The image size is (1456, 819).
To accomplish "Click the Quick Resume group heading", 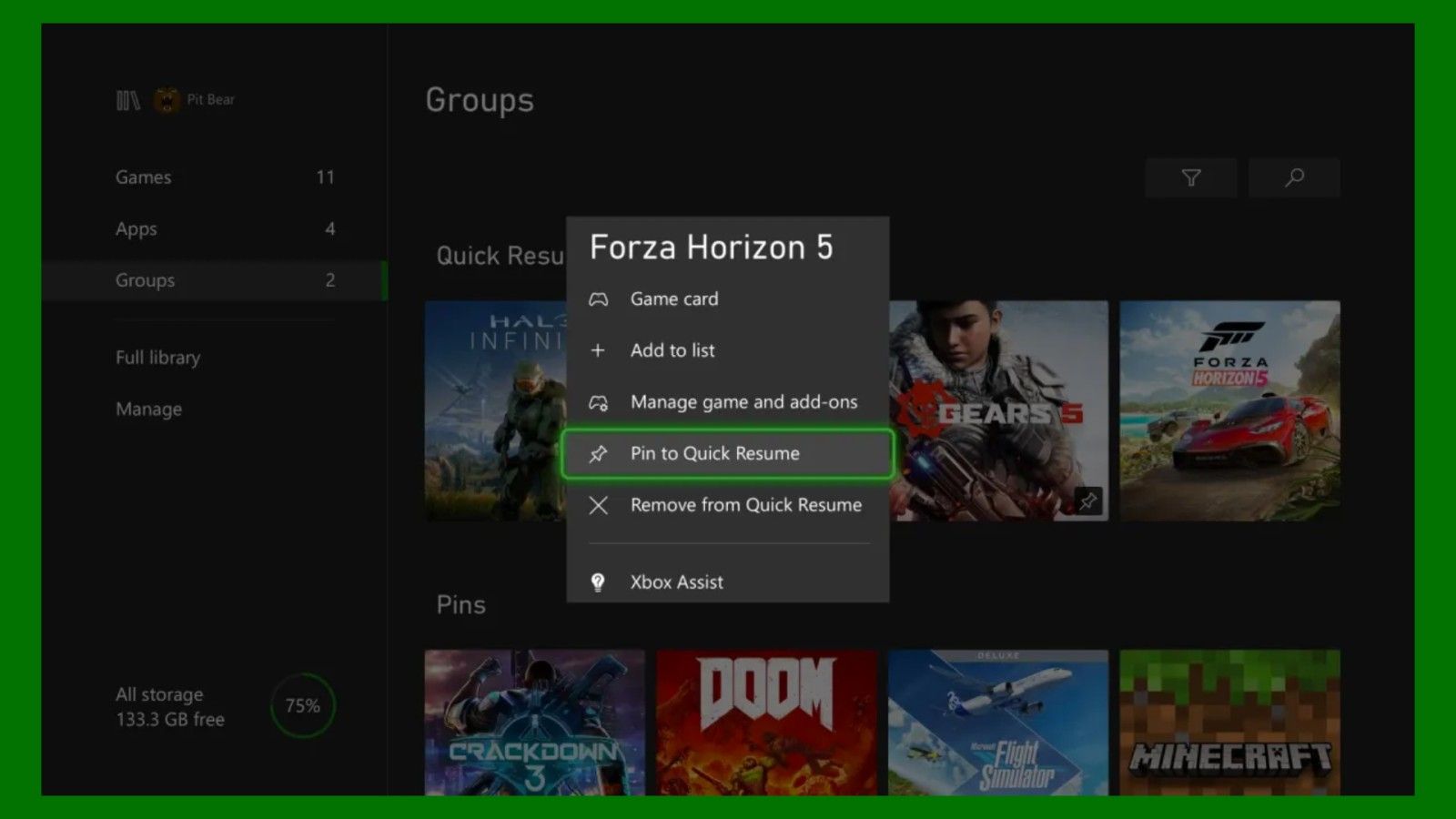I will (500, 256).
